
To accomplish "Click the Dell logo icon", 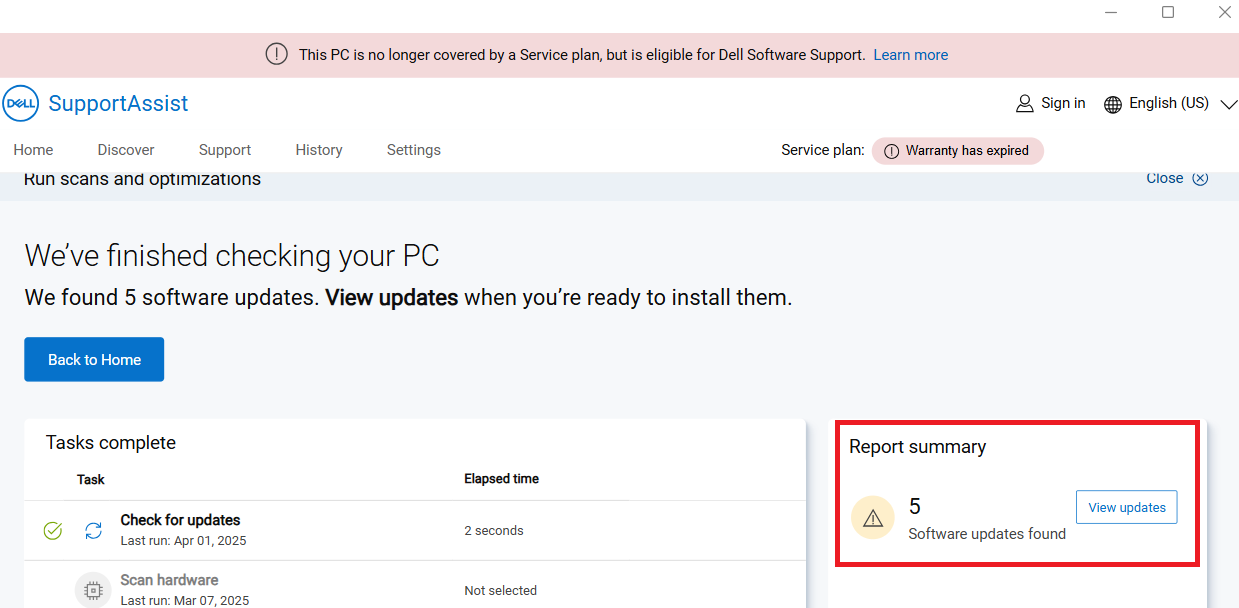I will pos(21,103).
